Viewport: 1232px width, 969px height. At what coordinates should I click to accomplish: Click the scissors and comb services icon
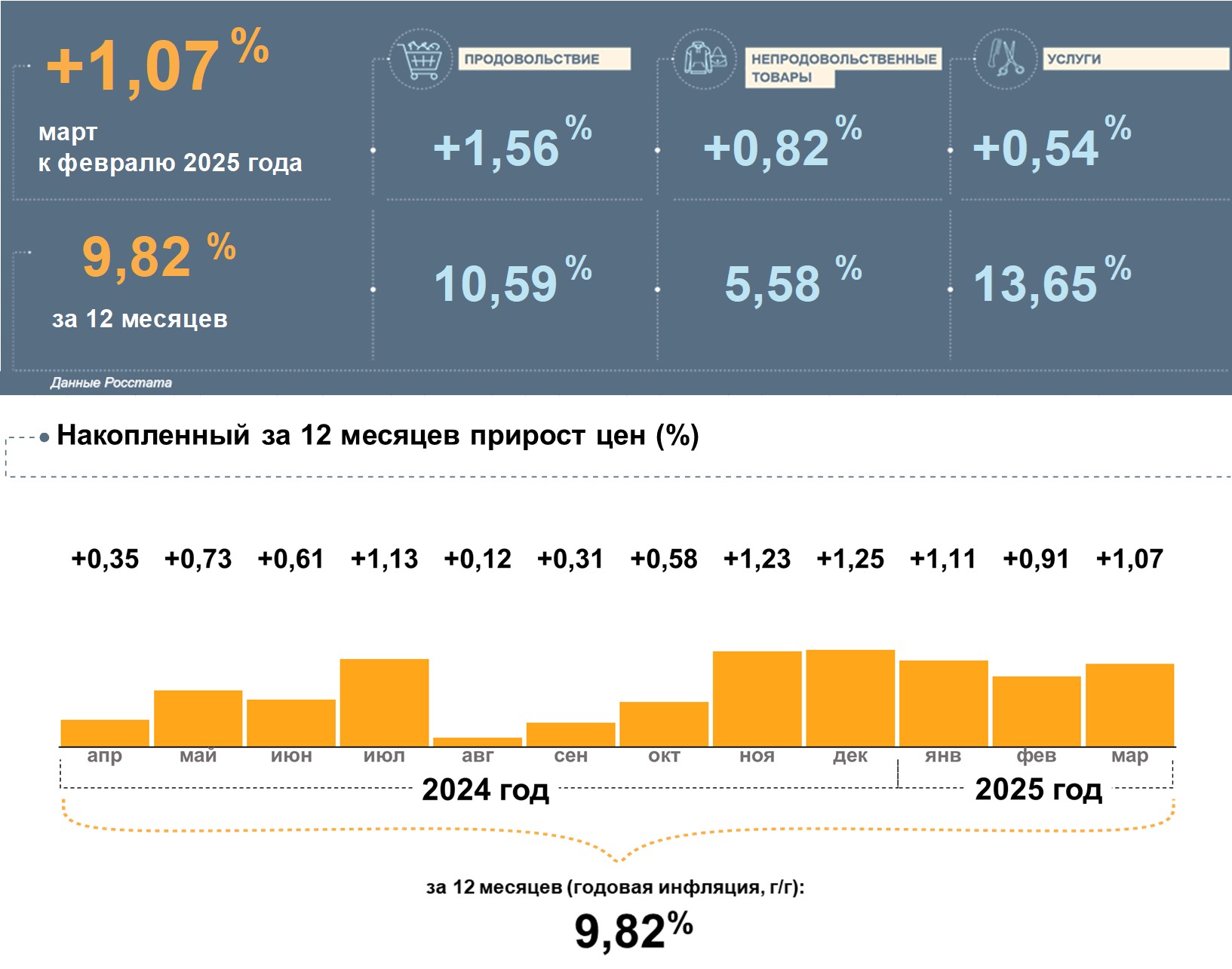pyautogui.click(x=1005, y=59)
